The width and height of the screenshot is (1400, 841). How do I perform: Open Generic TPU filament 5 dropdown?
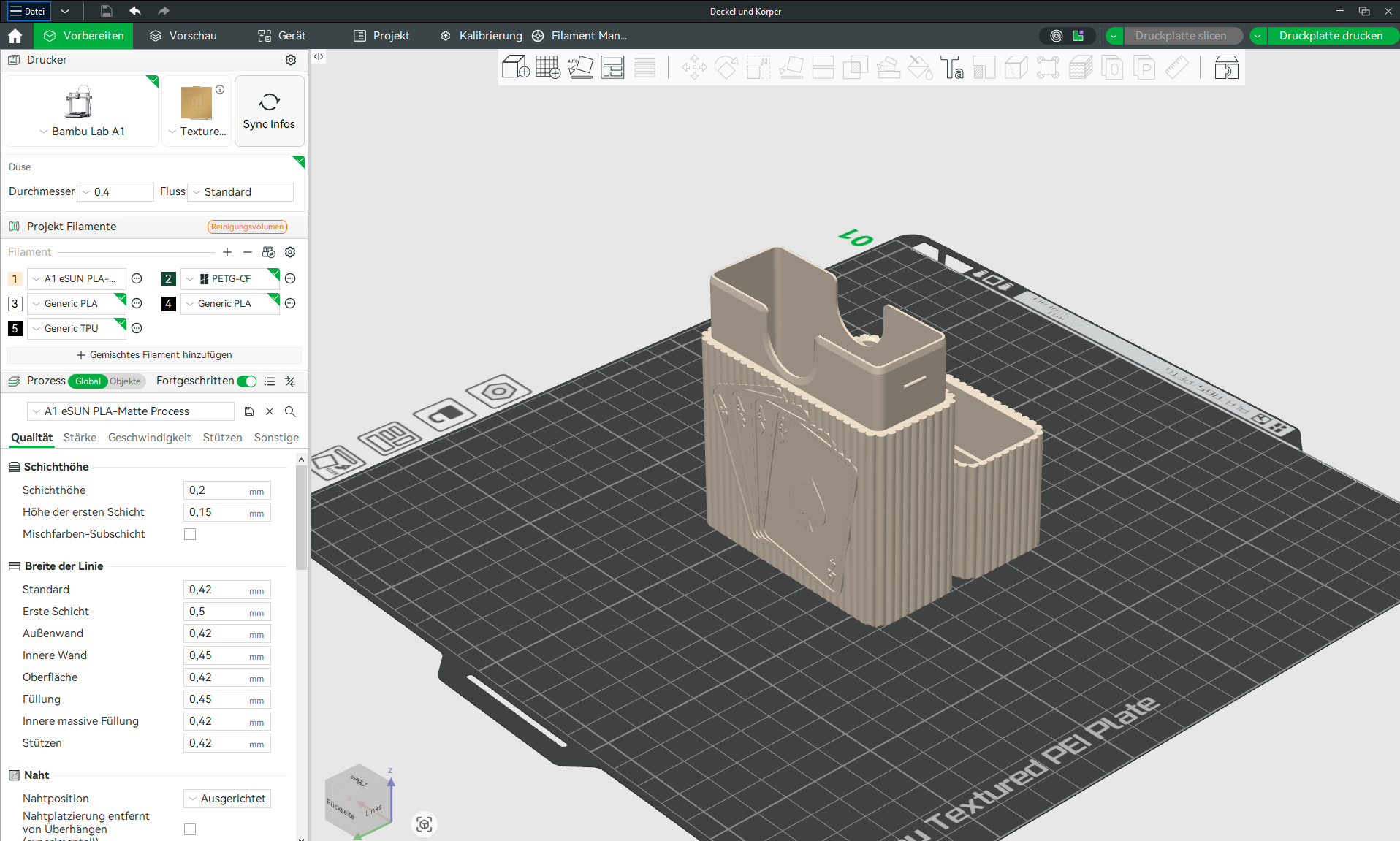point(77,328)
